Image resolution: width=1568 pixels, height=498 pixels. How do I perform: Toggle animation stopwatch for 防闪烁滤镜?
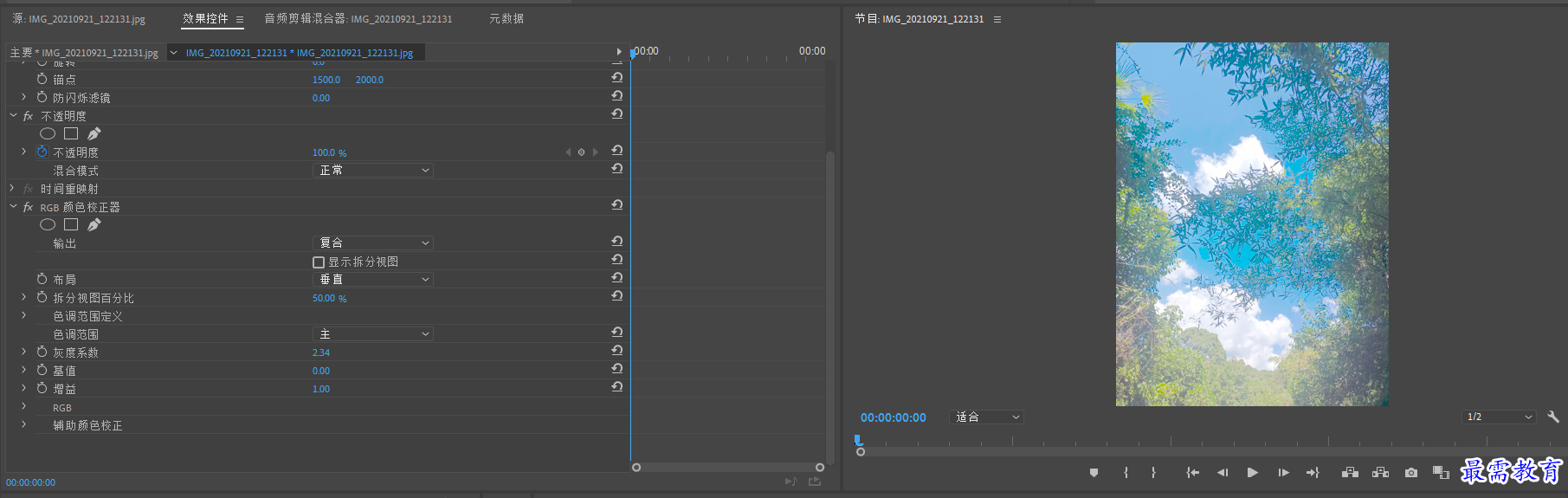(x=42, y=97)
